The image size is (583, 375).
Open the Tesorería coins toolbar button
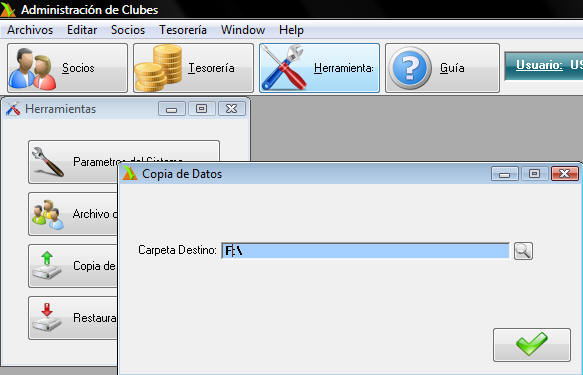pos(193,68)
